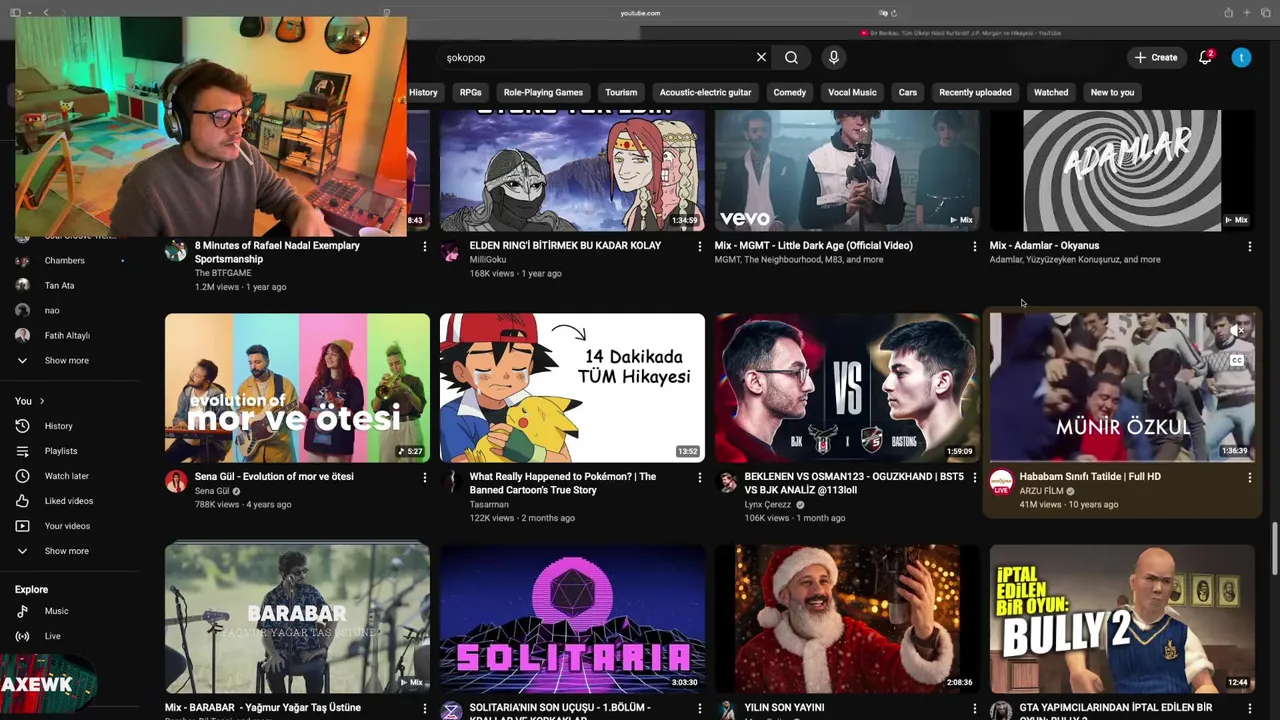The height and width of the screenshot is (720, 1280).
Task: Select the Role-Playing Games chip
Action: pyautogui.click(x=543, y=92)
